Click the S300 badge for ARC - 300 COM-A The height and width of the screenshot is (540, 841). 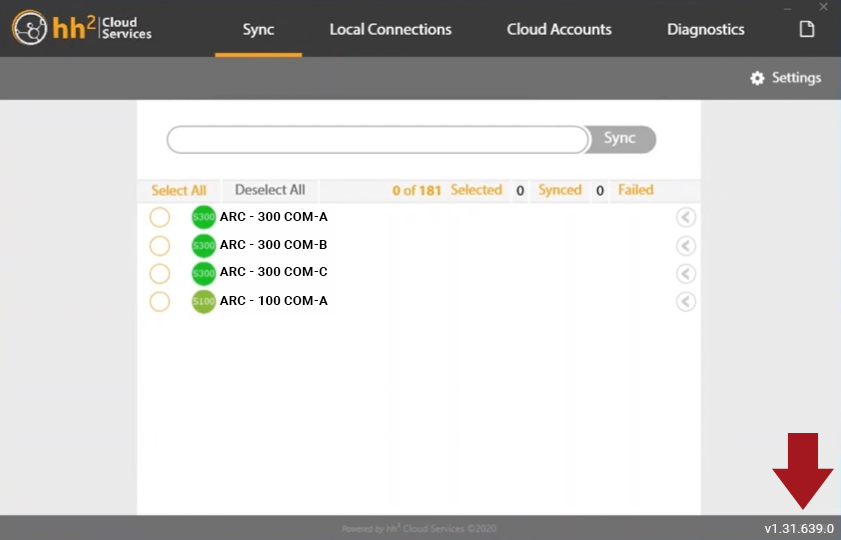coord(203,217)
